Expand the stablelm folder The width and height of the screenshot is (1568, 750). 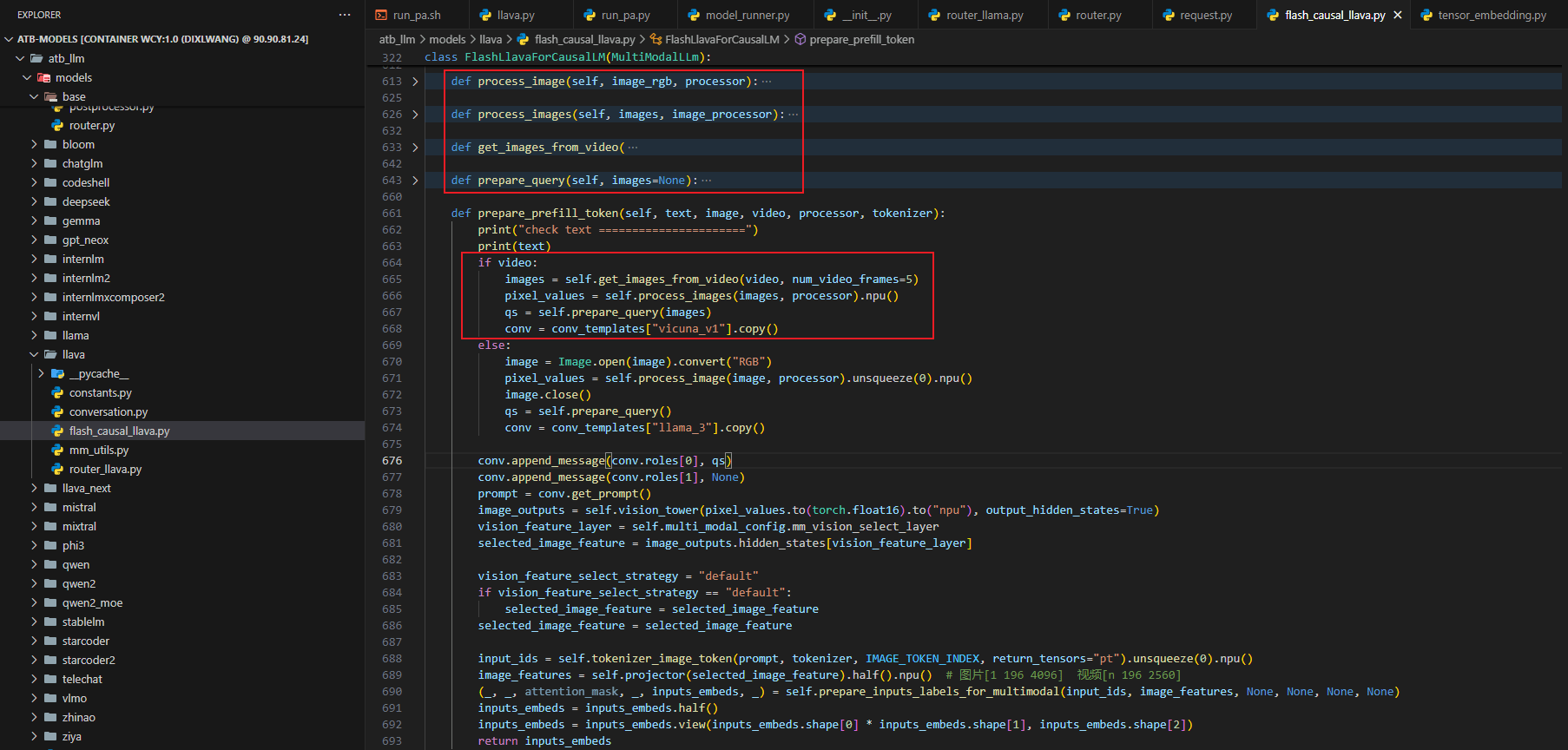34,622
